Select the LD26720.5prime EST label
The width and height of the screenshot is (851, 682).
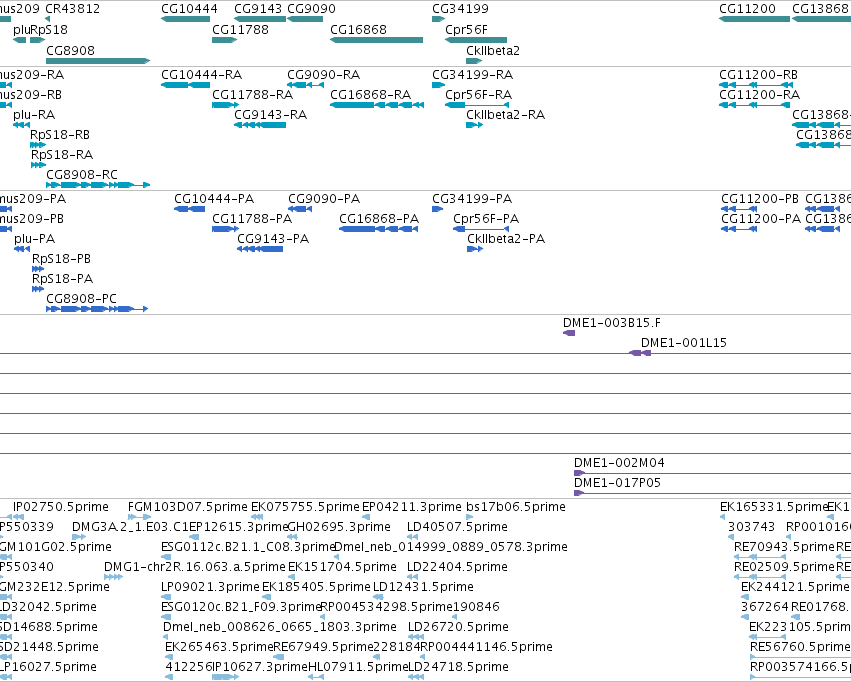pyautogui.click(x=458, y=627)
